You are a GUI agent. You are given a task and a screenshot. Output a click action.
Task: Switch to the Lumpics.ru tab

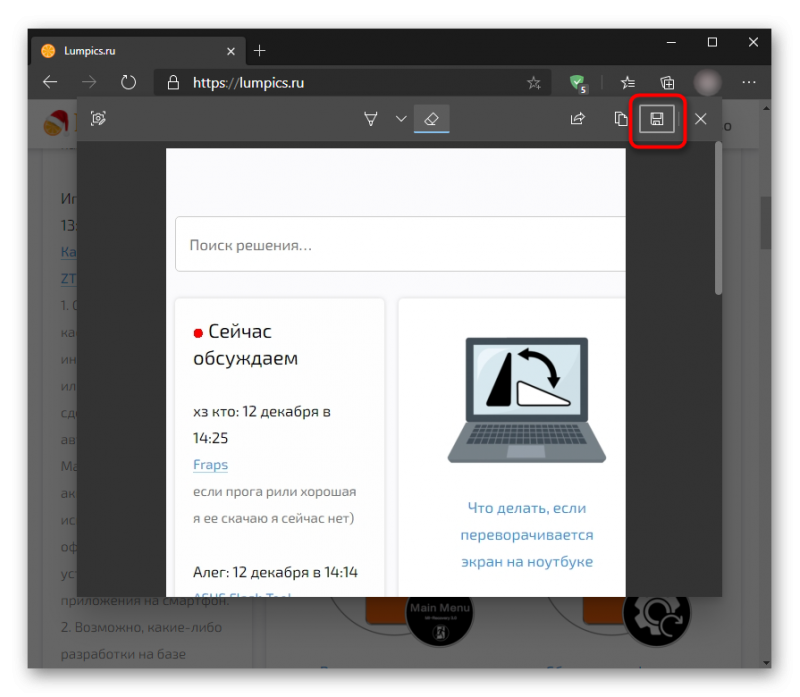pyautogui.click(x=138, y=51)
